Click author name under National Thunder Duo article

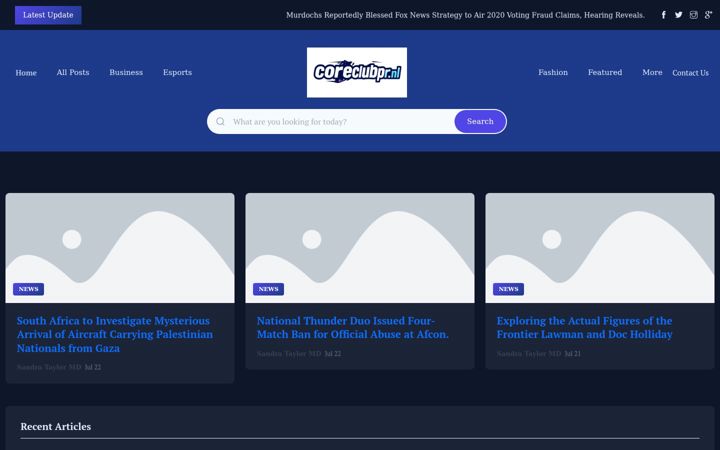[289, 354]
